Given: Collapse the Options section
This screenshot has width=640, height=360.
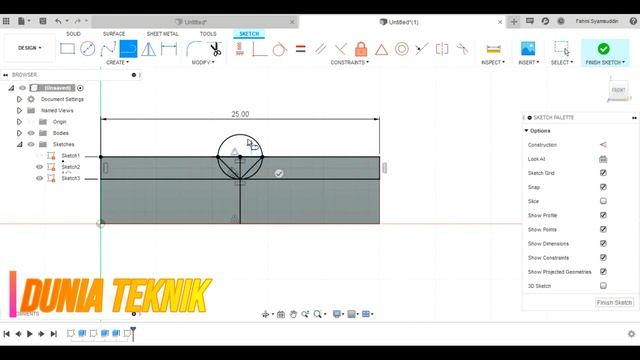Looking at the screenshot, I should [527, 131].
